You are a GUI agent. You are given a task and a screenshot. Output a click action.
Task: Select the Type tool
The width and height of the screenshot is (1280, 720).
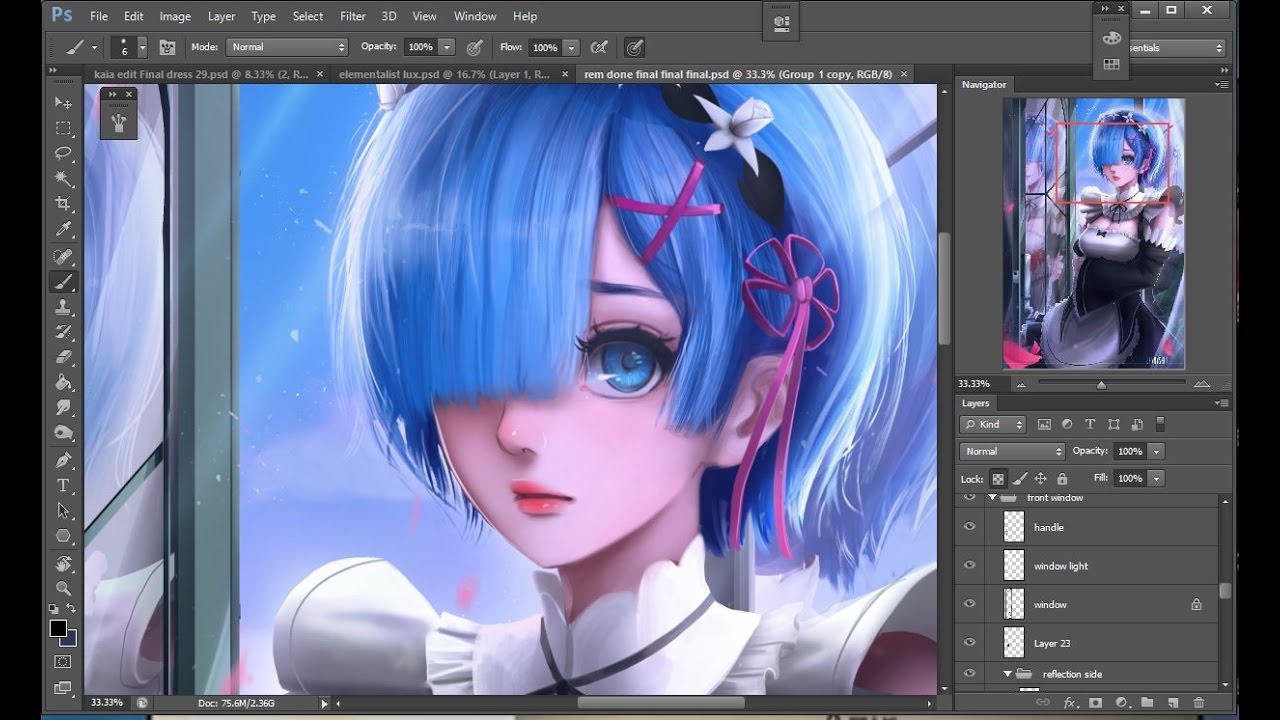tap(63, 486)
